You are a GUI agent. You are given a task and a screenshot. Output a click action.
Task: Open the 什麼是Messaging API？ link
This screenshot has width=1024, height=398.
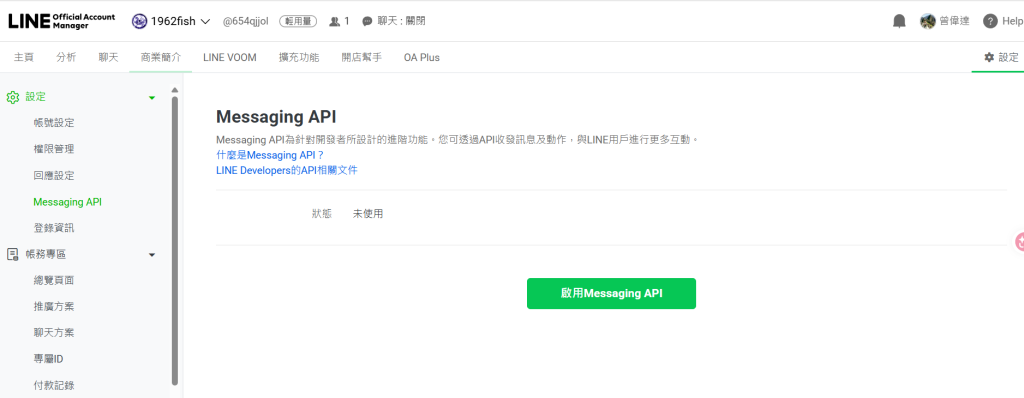click(270, 155)
